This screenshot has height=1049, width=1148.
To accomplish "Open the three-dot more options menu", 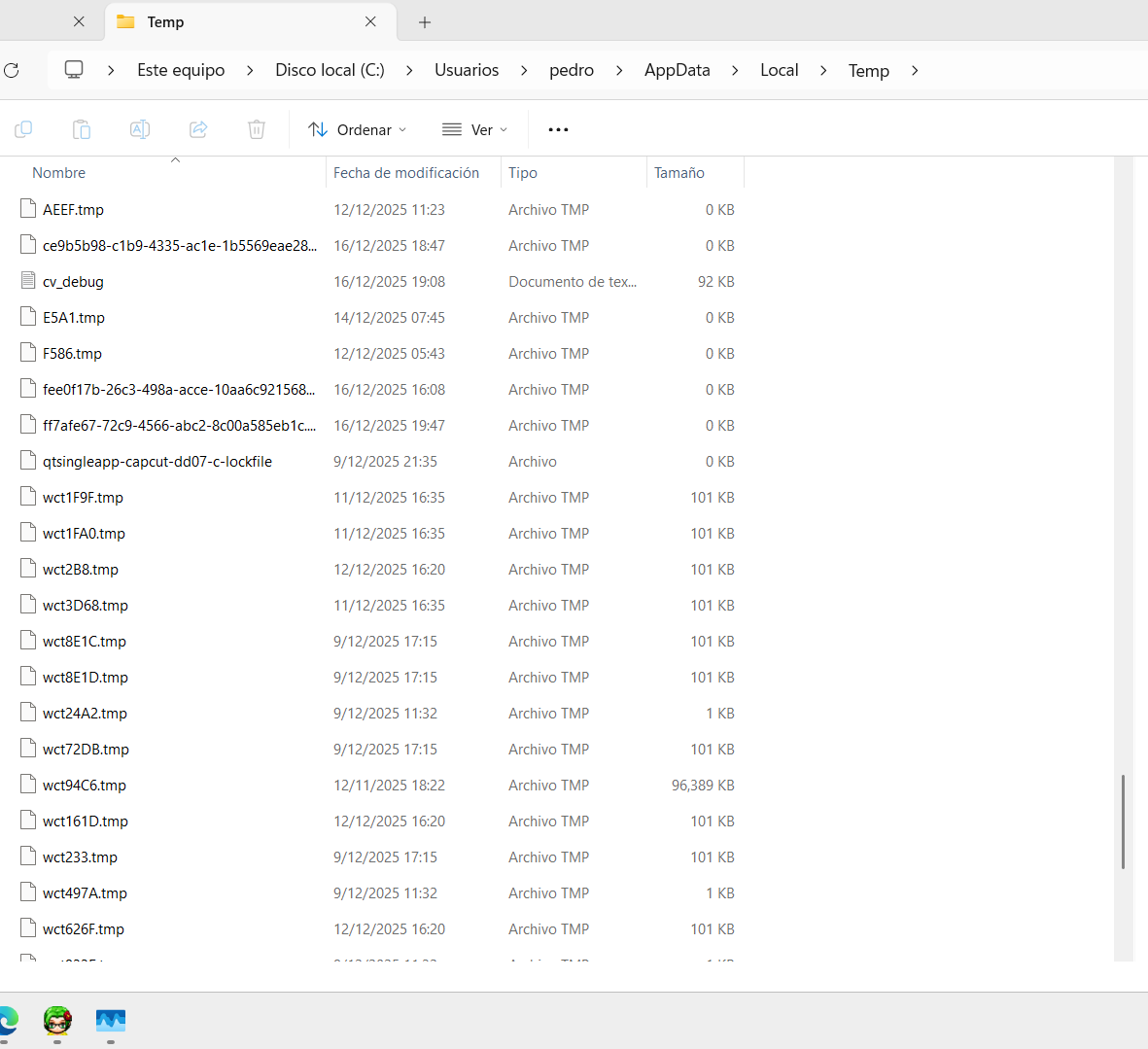I will pos(558,129).
